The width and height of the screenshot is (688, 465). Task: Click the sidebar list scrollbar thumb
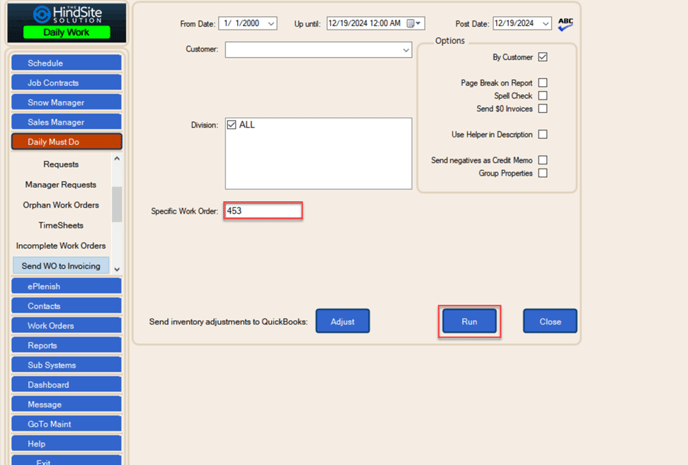point(117,204)
